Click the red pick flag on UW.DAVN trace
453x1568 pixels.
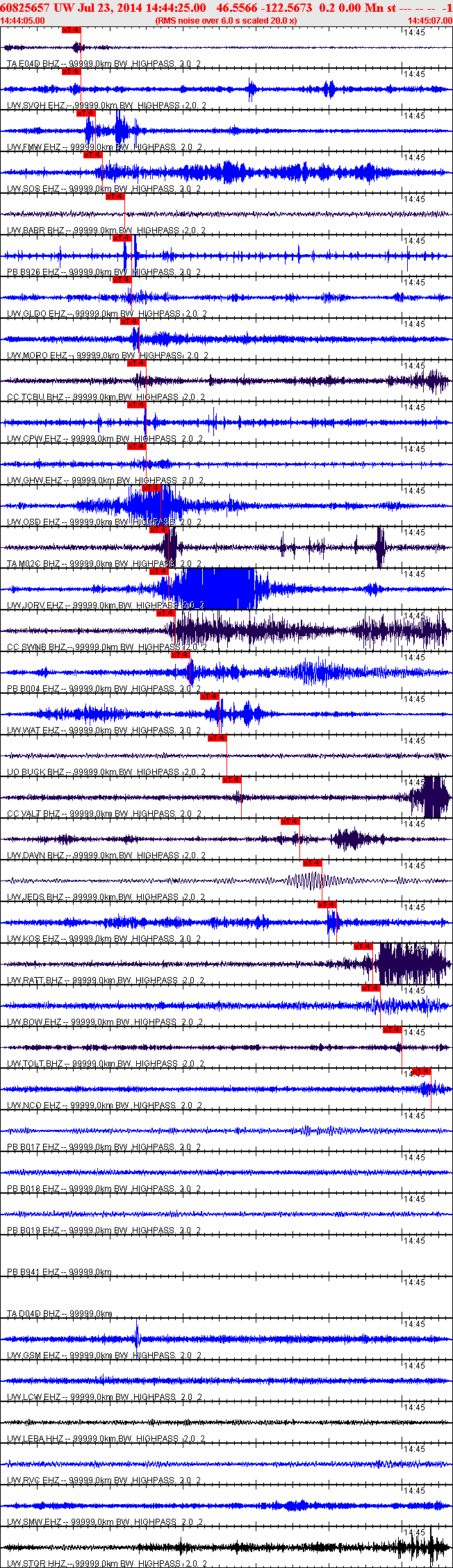290,821
